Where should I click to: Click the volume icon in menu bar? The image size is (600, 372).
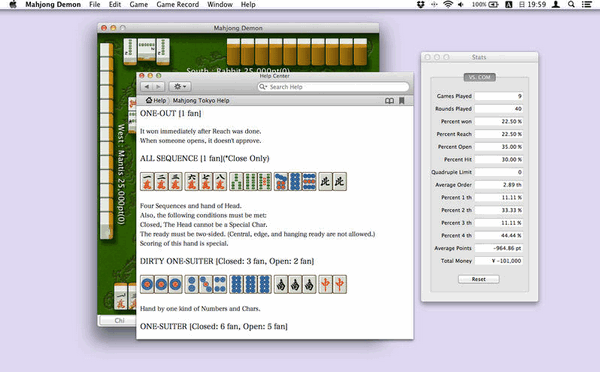(461, 5)
